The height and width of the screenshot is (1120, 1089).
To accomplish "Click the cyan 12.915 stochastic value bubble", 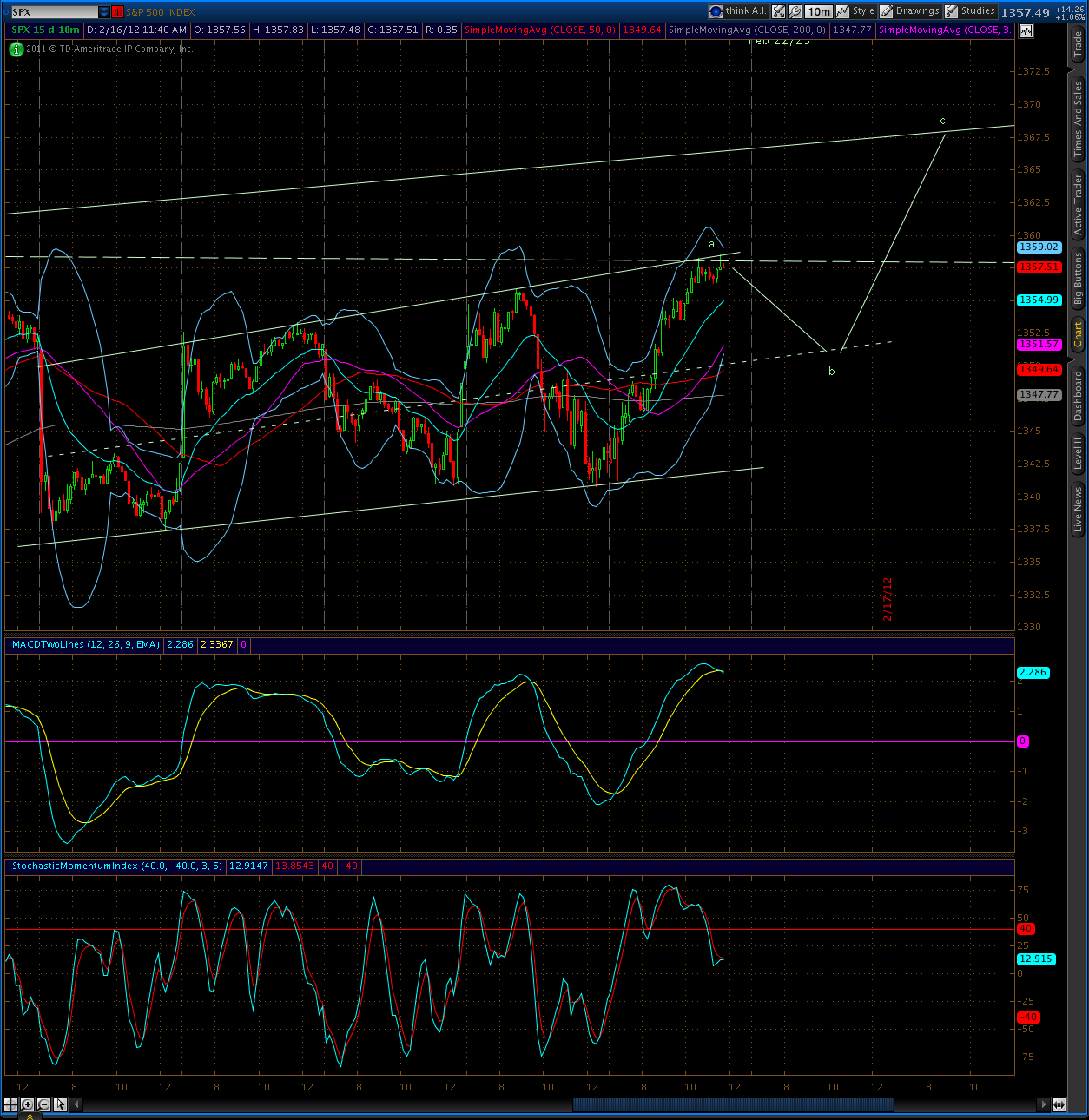I will tap(1036, 959).
